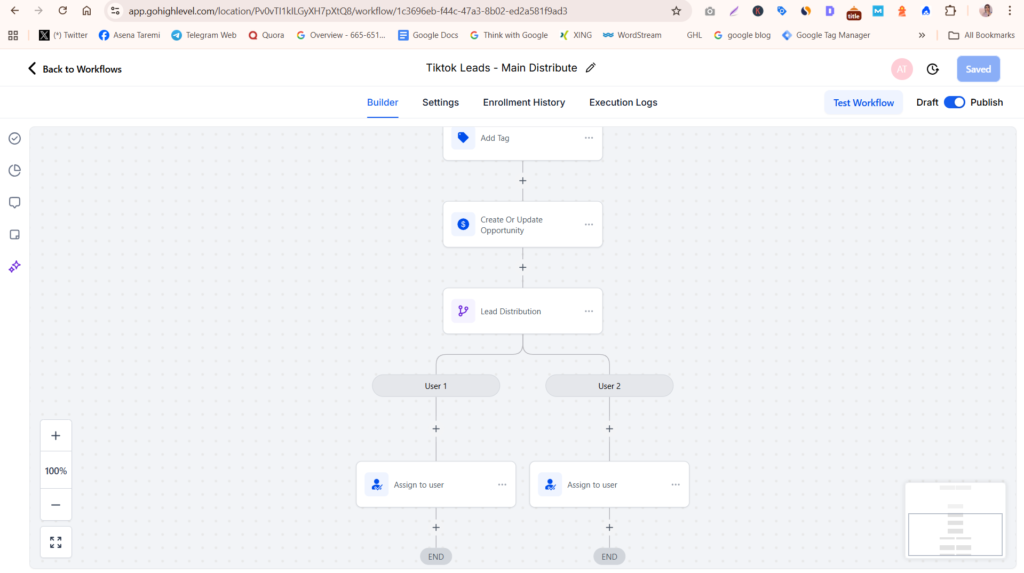
Task: Open the comments bubble sidebar icon
Action: click(x=14, y=203)
